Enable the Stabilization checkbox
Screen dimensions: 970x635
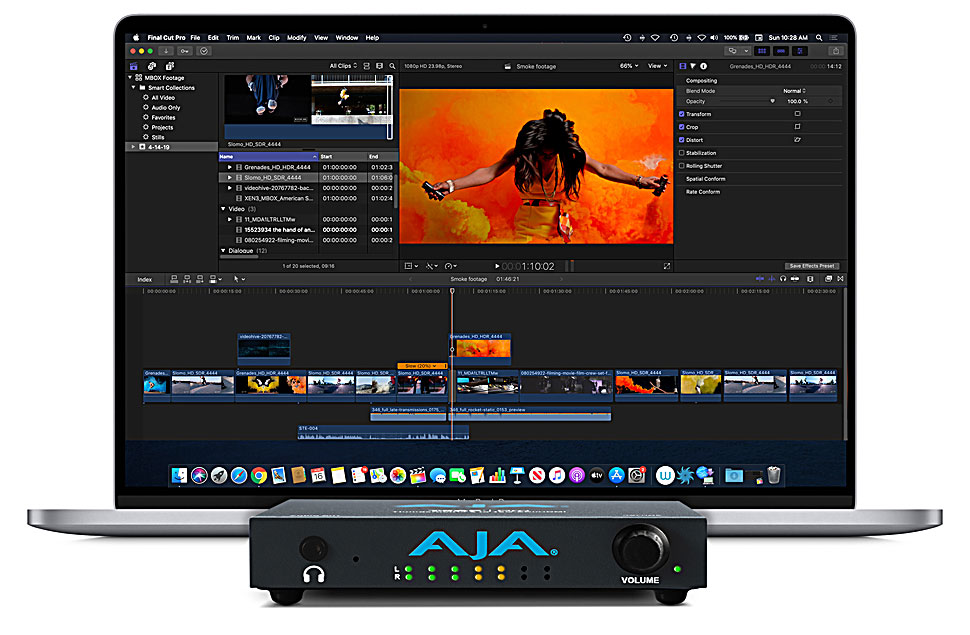[x=682, y=153]
